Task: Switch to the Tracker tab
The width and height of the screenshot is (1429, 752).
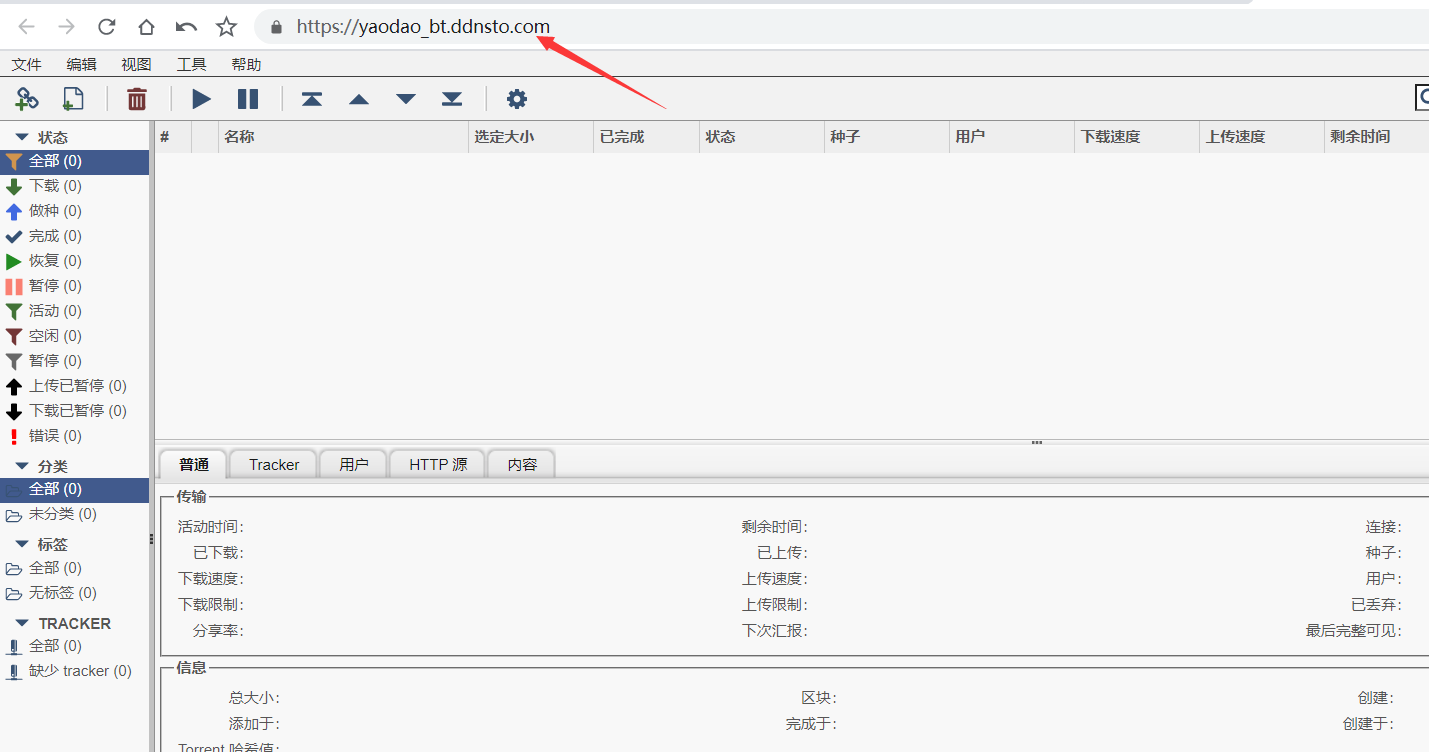Action: pyautogui.click(x=274, y=464)
